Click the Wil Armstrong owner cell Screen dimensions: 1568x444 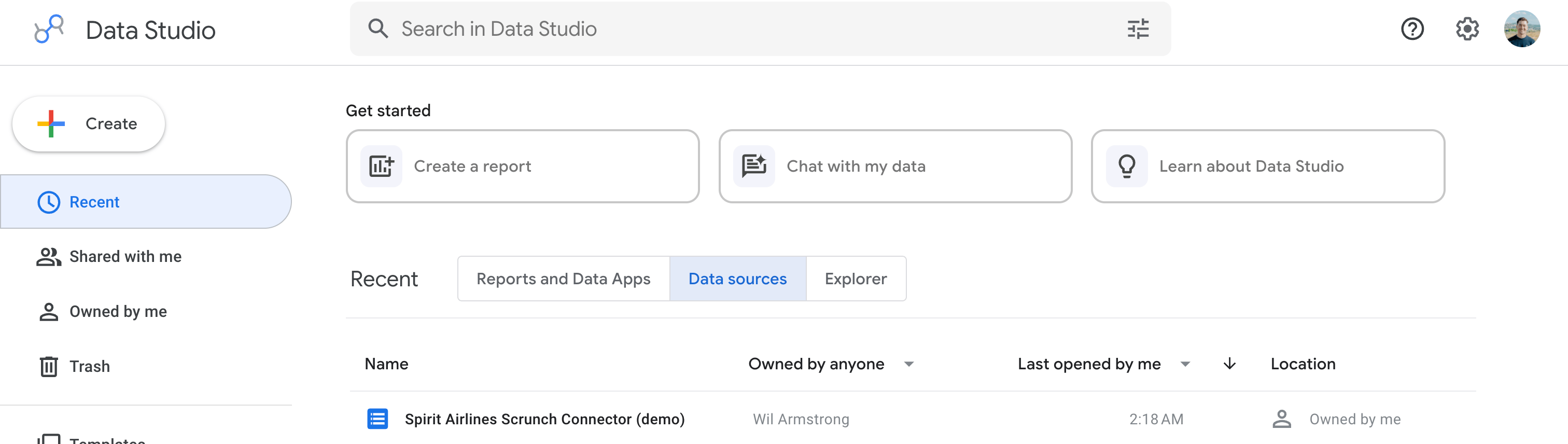pos(801,419)
